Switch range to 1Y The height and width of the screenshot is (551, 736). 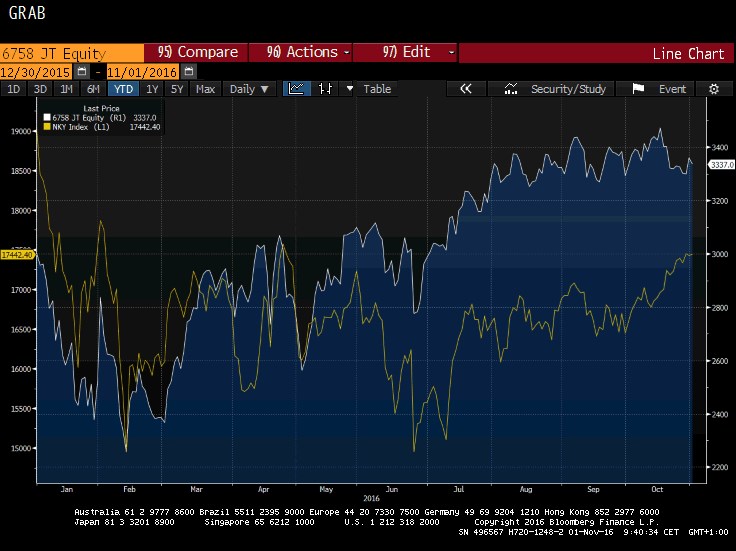click(x=152, y=89)
